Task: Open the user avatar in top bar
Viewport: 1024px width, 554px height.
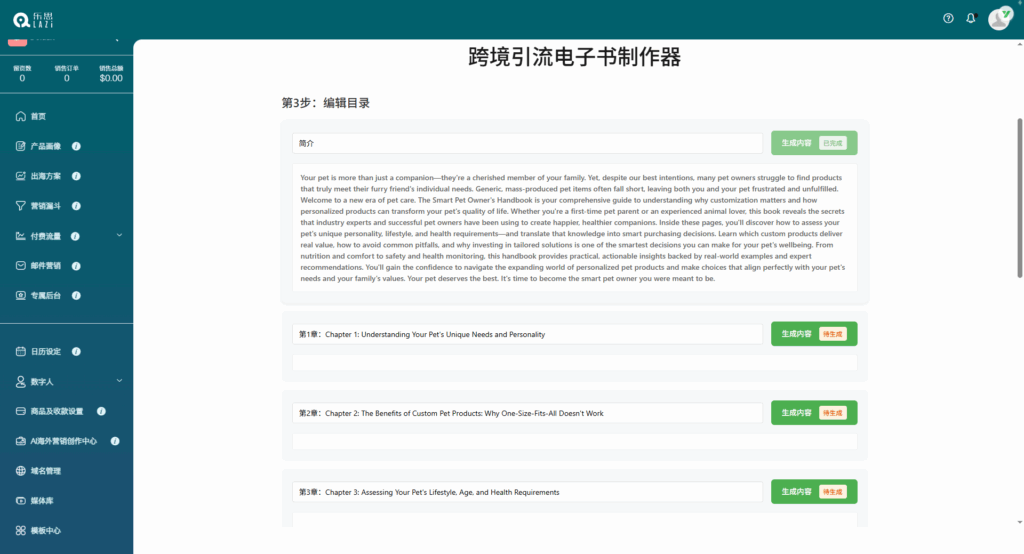Action: (999, 18)
